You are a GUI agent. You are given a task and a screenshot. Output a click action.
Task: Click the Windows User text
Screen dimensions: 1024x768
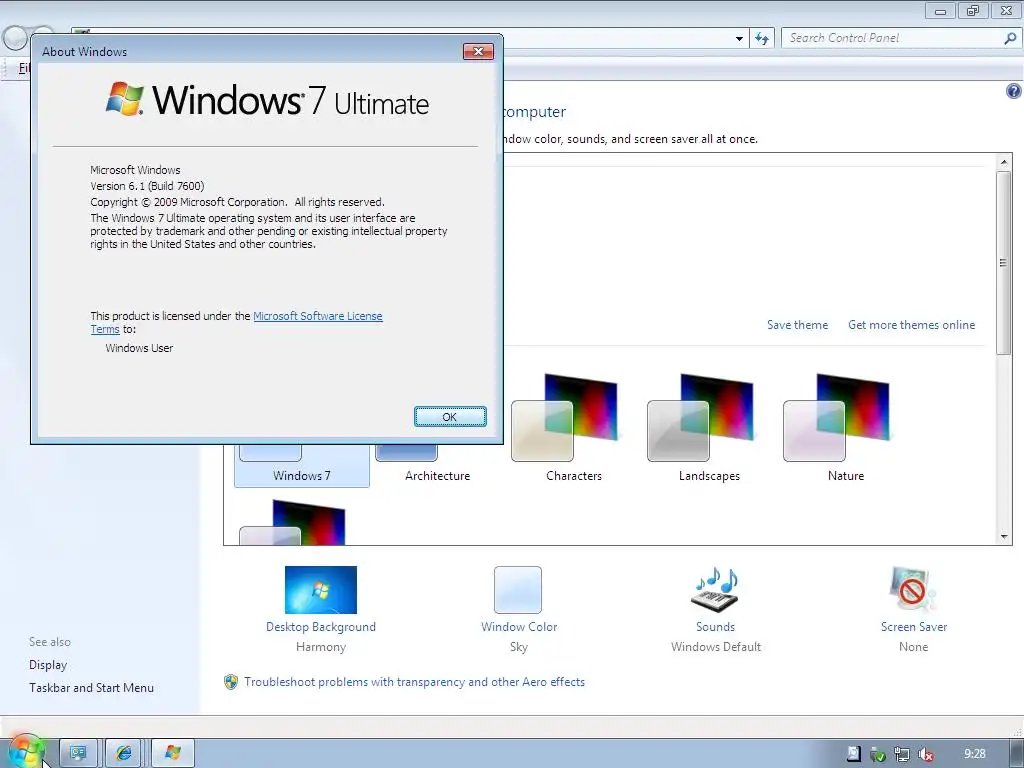coord(139,348)
